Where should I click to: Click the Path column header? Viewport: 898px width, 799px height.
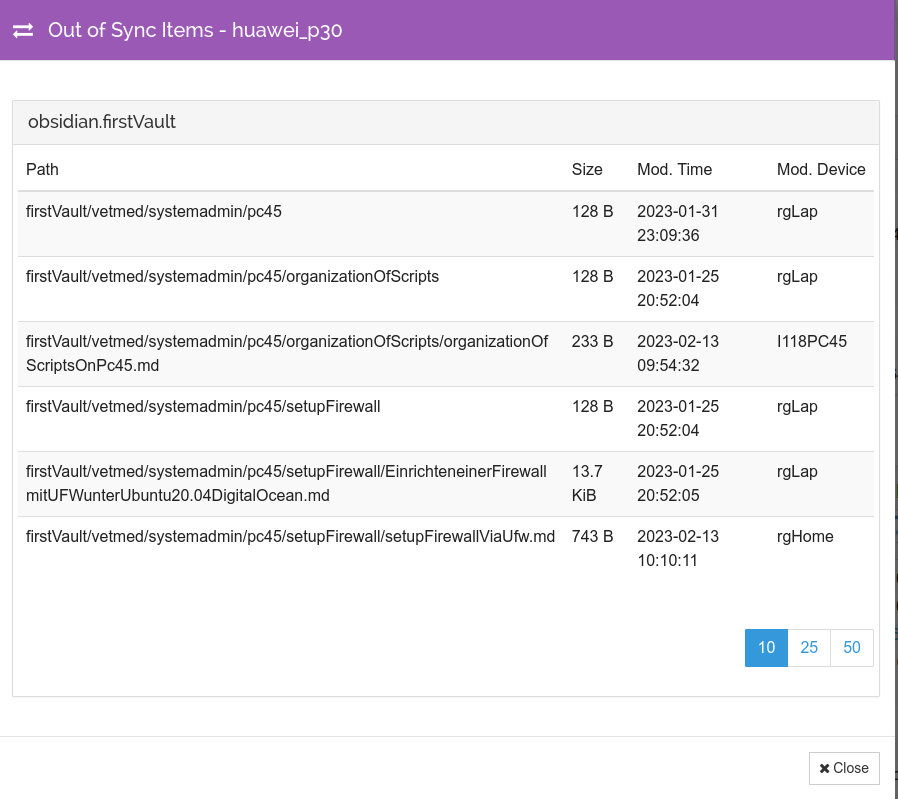pos(42,170)
